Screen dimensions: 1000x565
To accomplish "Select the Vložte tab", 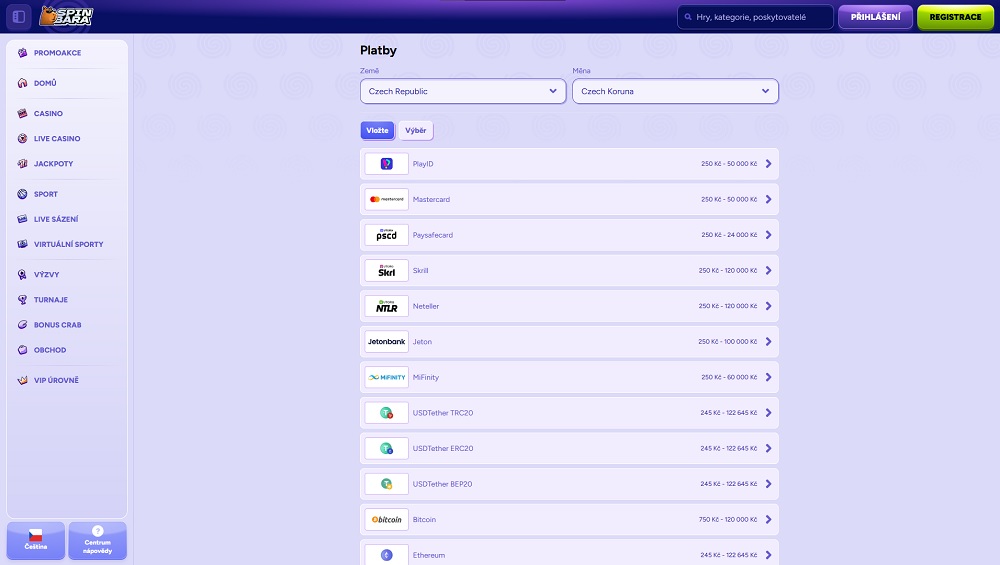I will (x=377, y=131).
